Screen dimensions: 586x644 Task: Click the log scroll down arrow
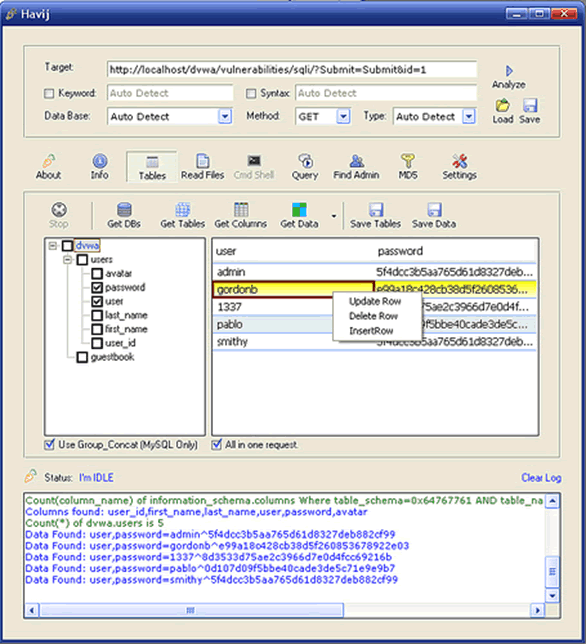(x=553, y=596)
